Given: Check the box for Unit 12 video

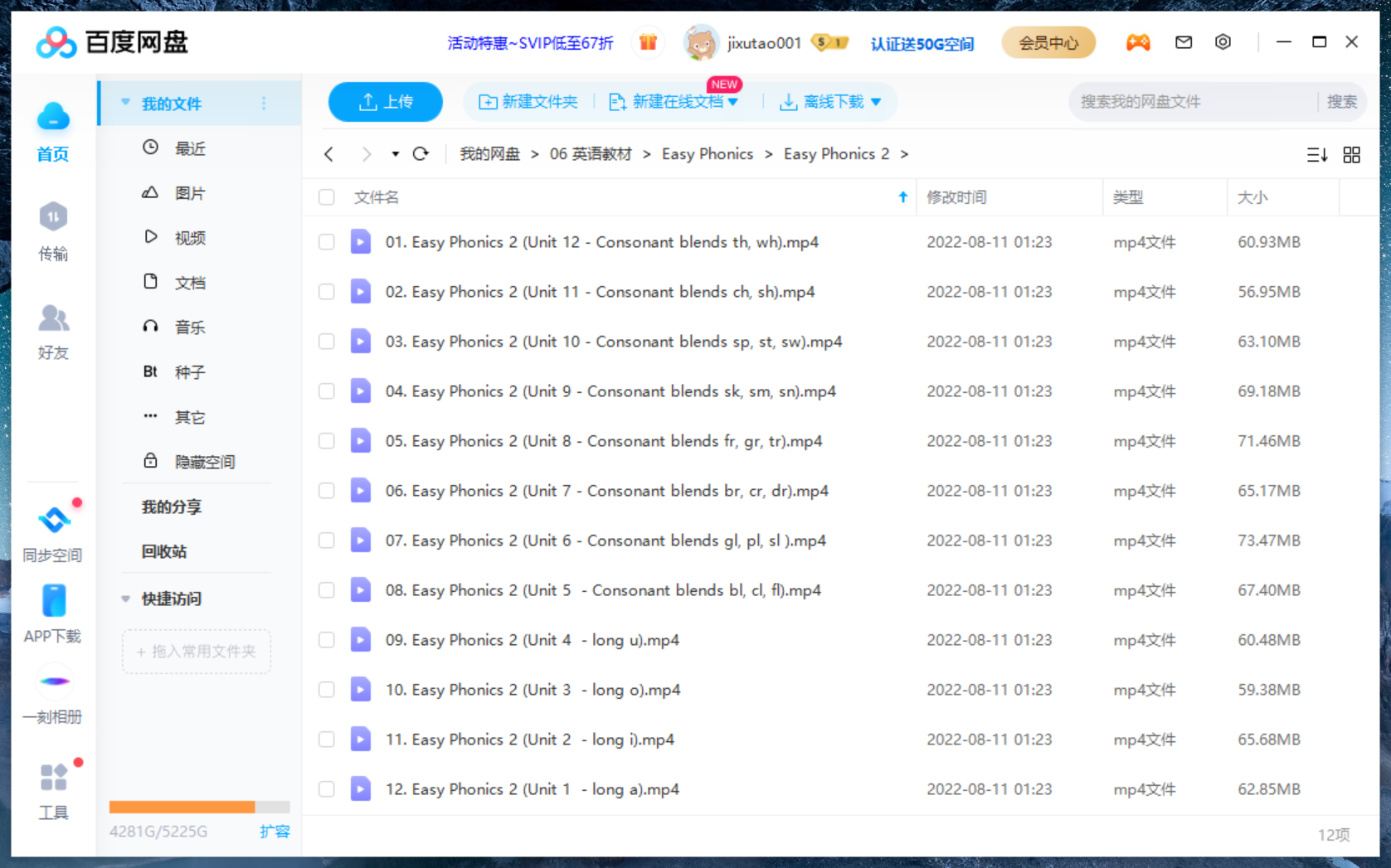Looking at the screenshot, I should (327, 242).
